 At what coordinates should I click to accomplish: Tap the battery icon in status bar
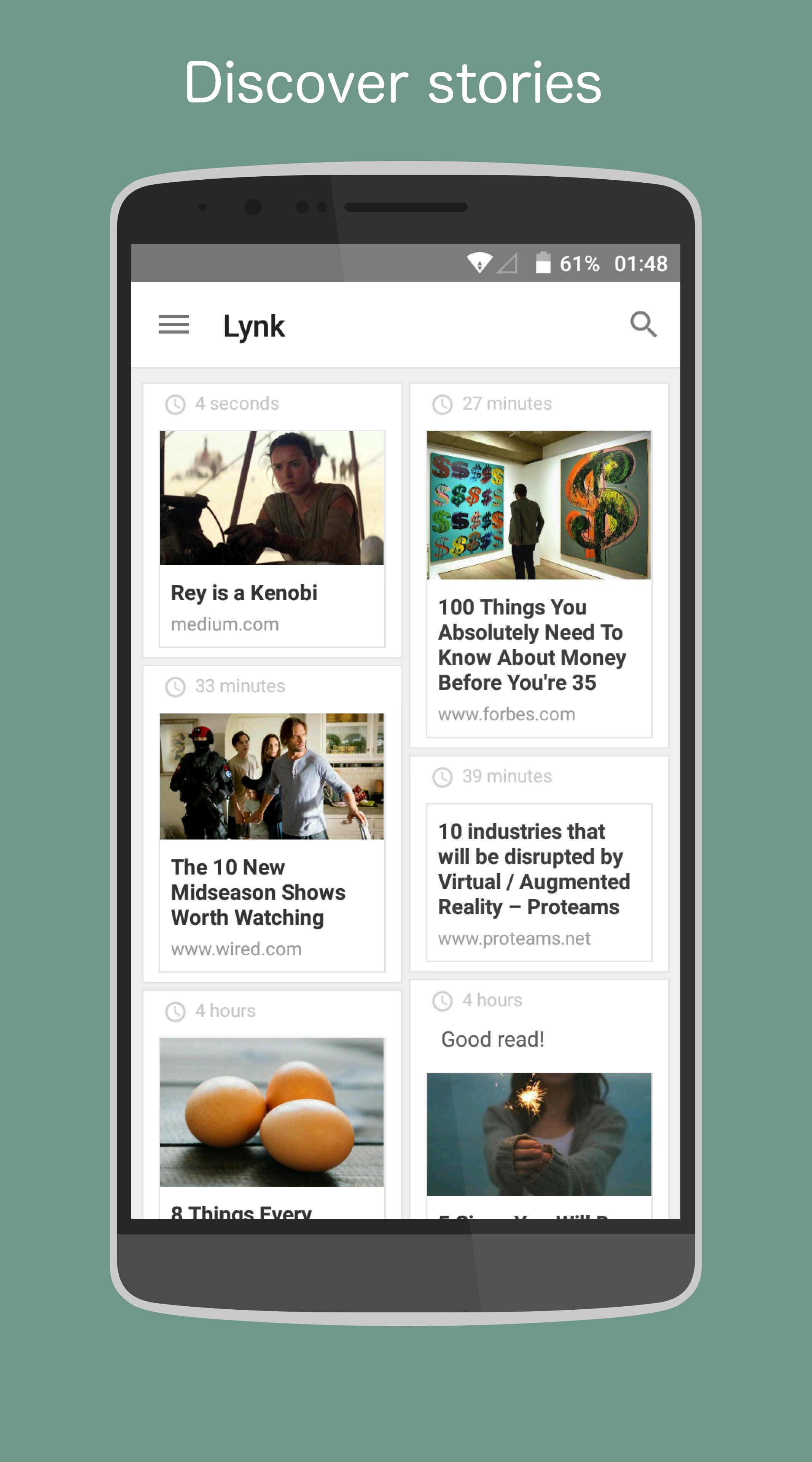click(543, 263)
